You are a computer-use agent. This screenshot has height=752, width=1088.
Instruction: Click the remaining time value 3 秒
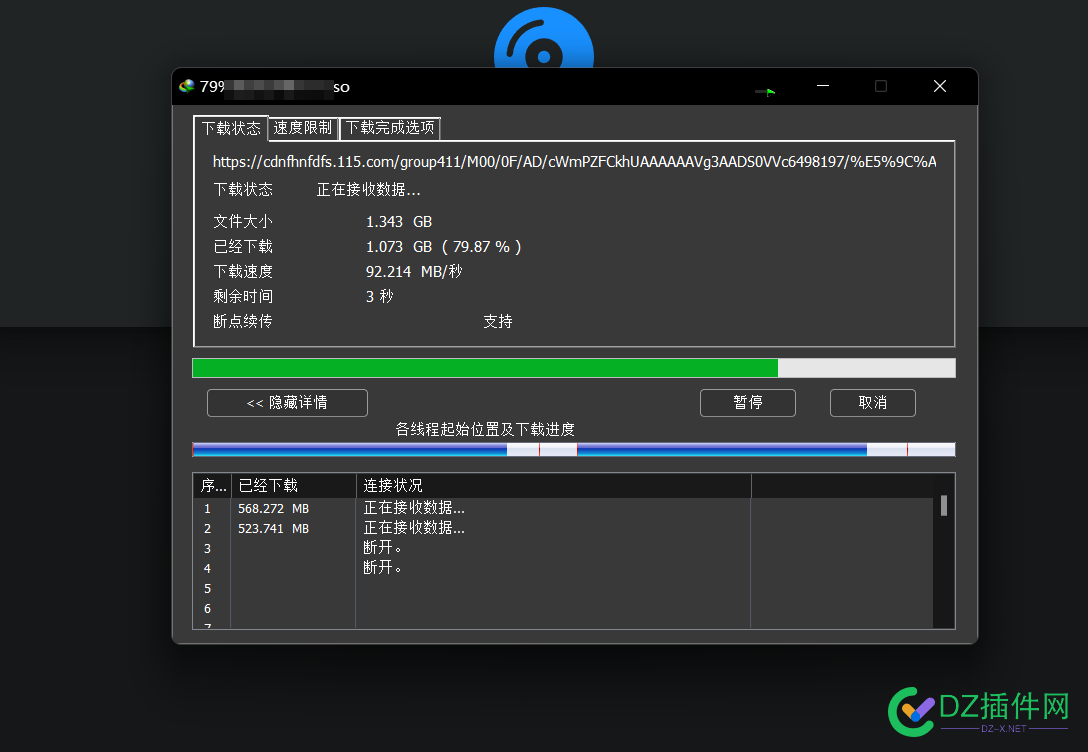[x=380, y=297]
